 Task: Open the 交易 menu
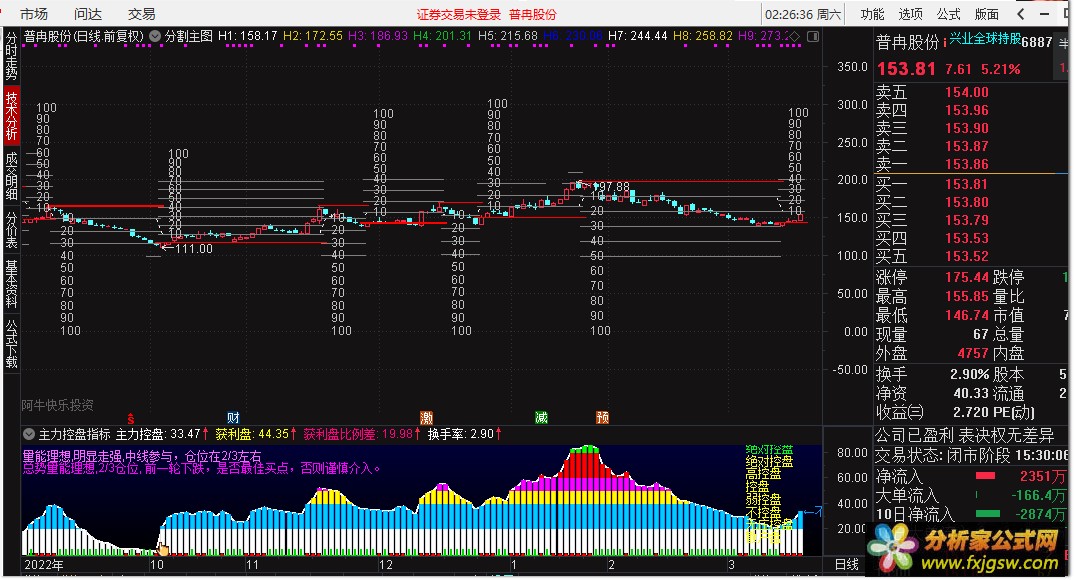(141, 14)
